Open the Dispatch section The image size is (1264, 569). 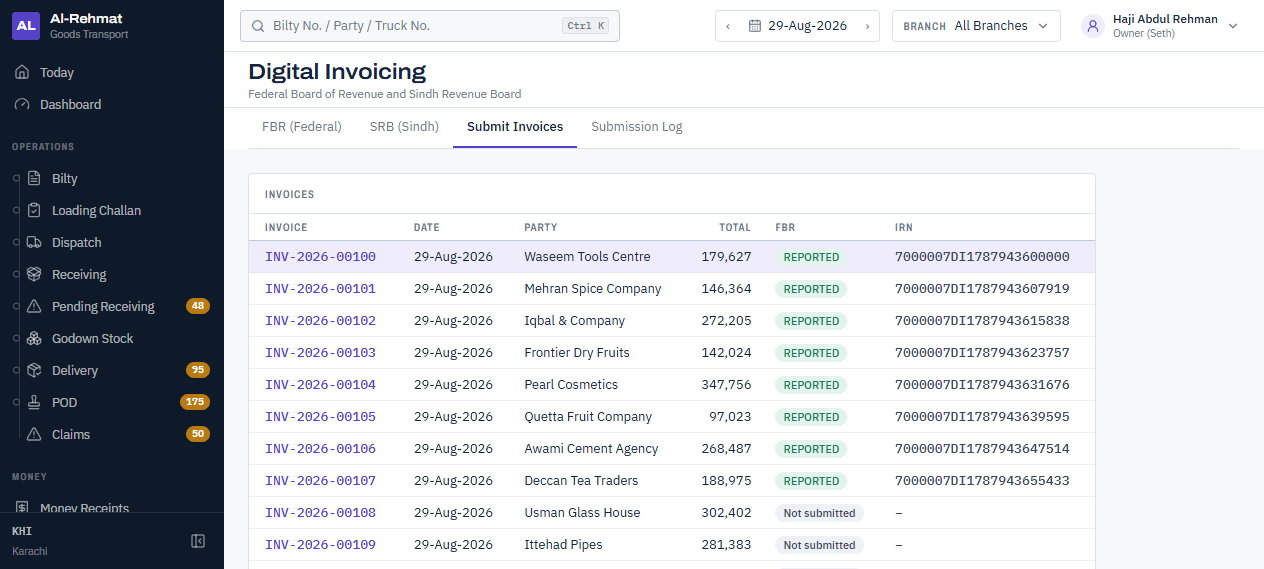tap(120, 242)
